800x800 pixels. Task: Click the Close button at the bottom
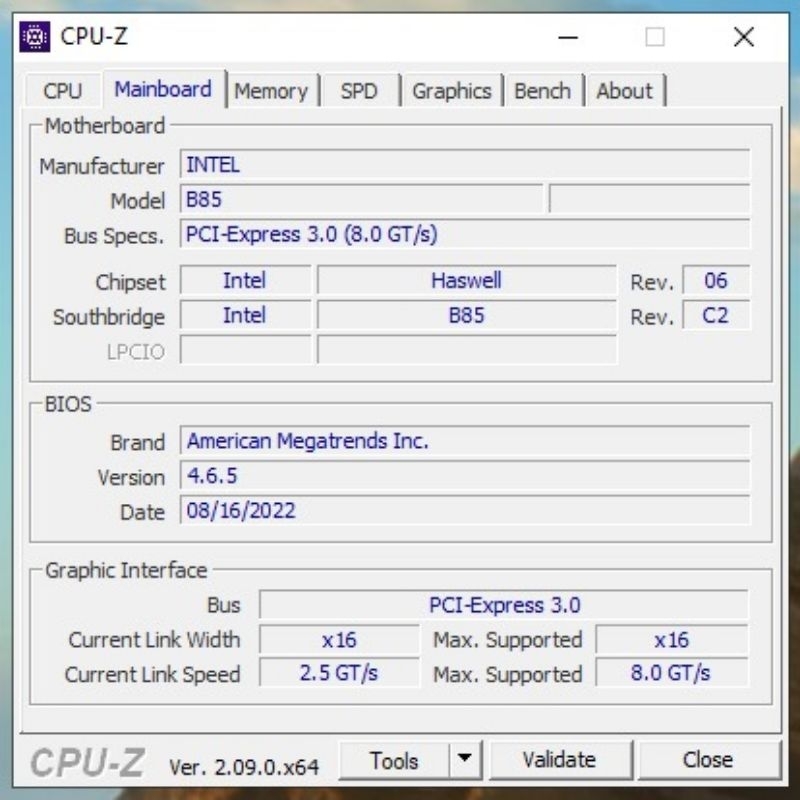pyautogui.click(x=709, y=760)
